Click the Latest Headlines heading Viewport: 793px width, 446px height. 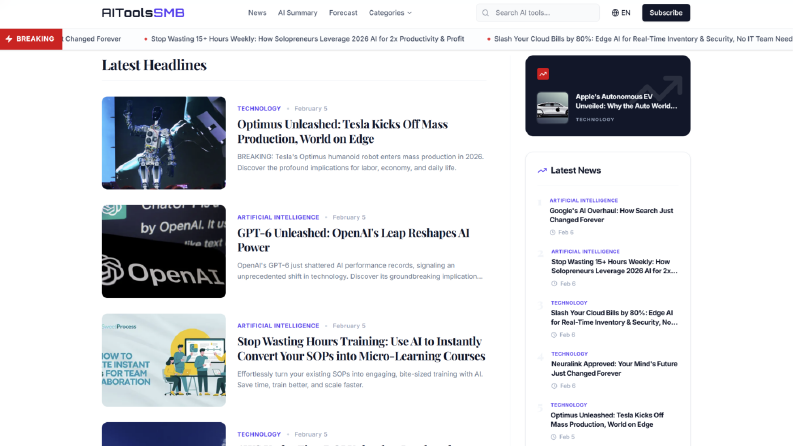[x=154, y=65]
